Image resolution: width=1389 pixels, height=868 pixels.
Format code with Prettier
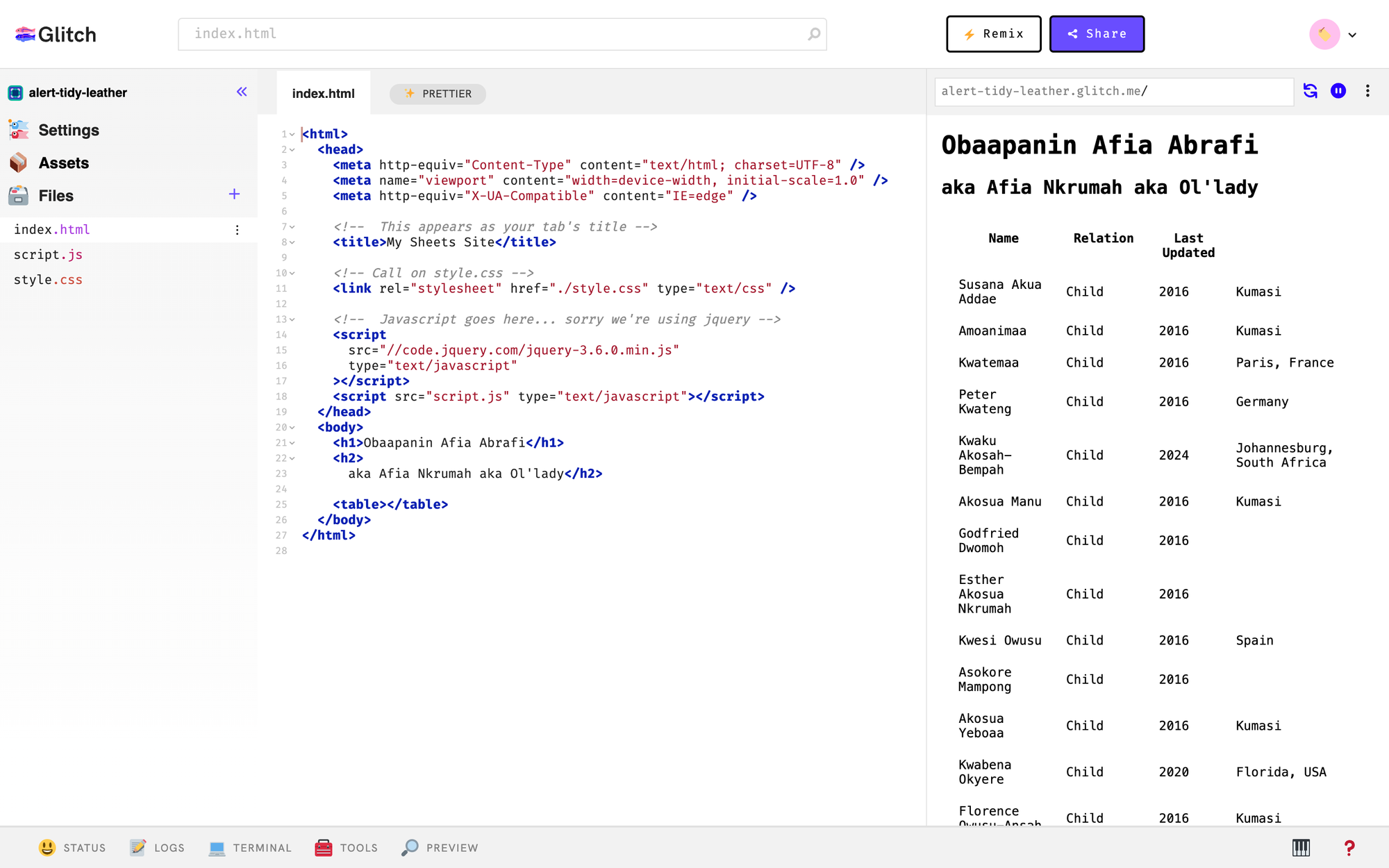click(438, 94)
